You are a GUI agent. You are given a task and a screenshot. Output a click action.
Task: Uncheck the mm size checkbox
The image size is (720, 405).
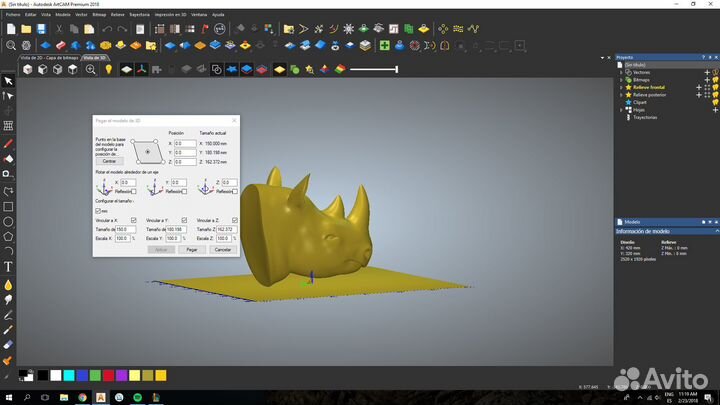[98, 211]
